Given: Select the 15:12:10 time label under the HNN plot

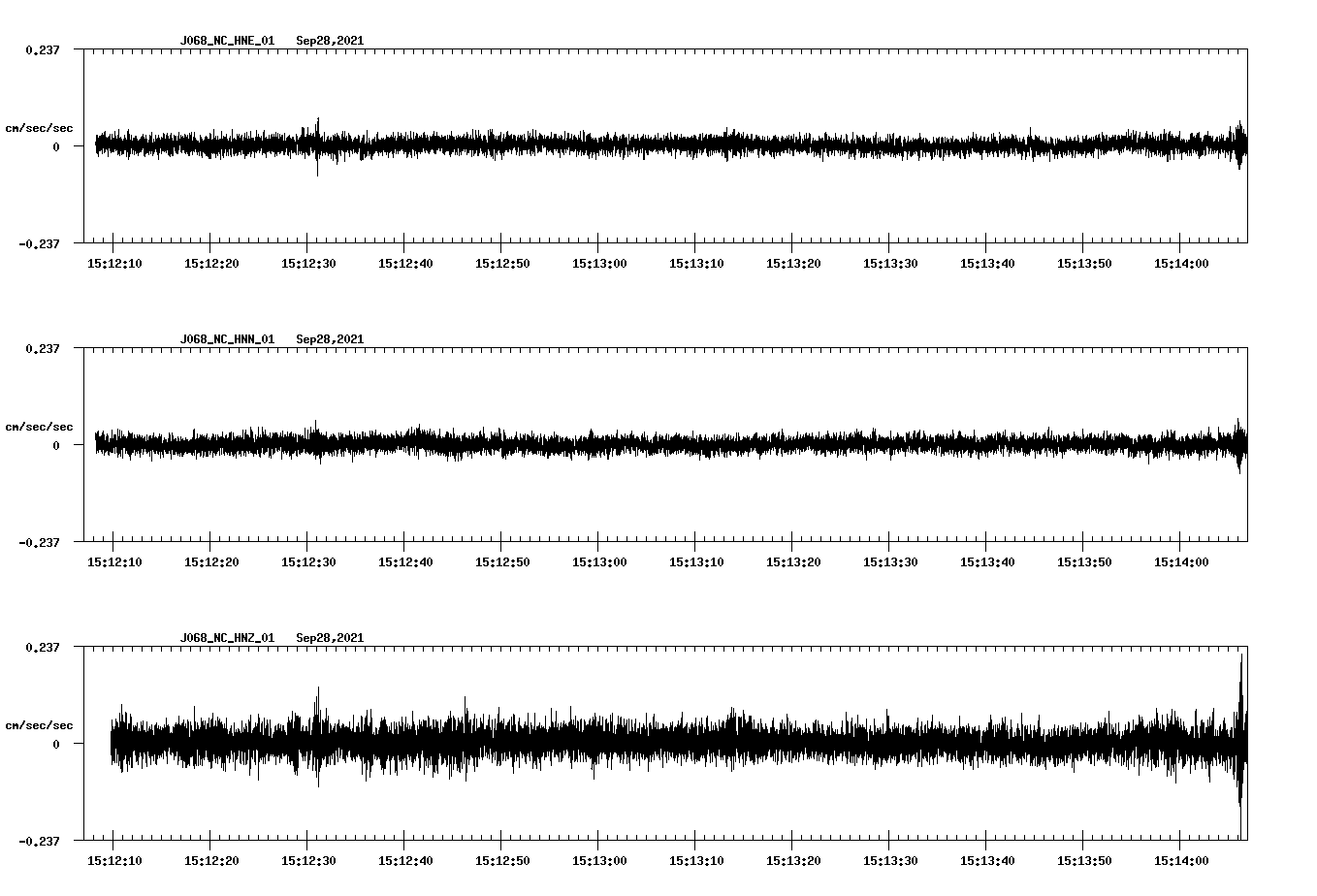Looking at the screenshot, I should pos(114,561).
